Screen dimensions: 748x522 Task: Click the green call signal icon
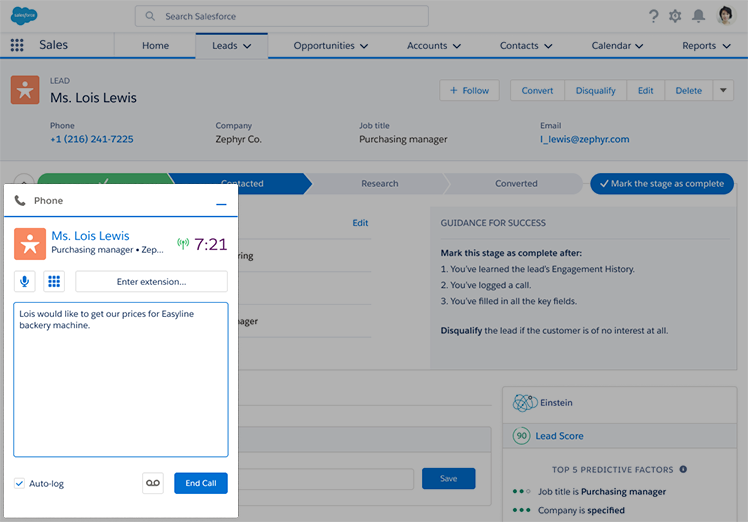pyautogui.click(x=183, y=244)
